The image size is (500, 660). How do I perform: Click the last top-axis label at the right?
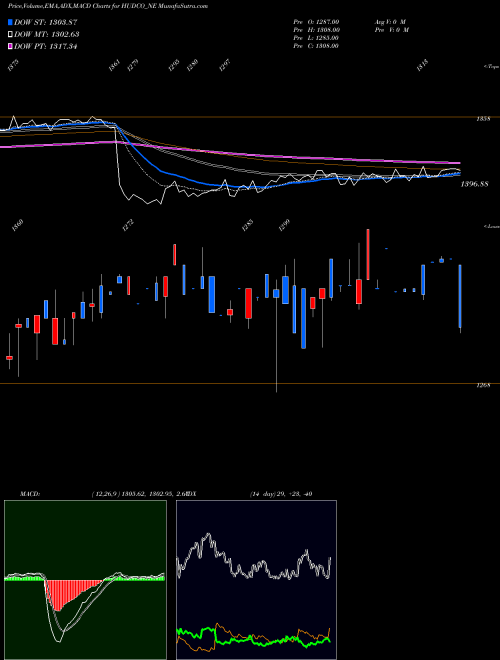click(x=422, y=66)
